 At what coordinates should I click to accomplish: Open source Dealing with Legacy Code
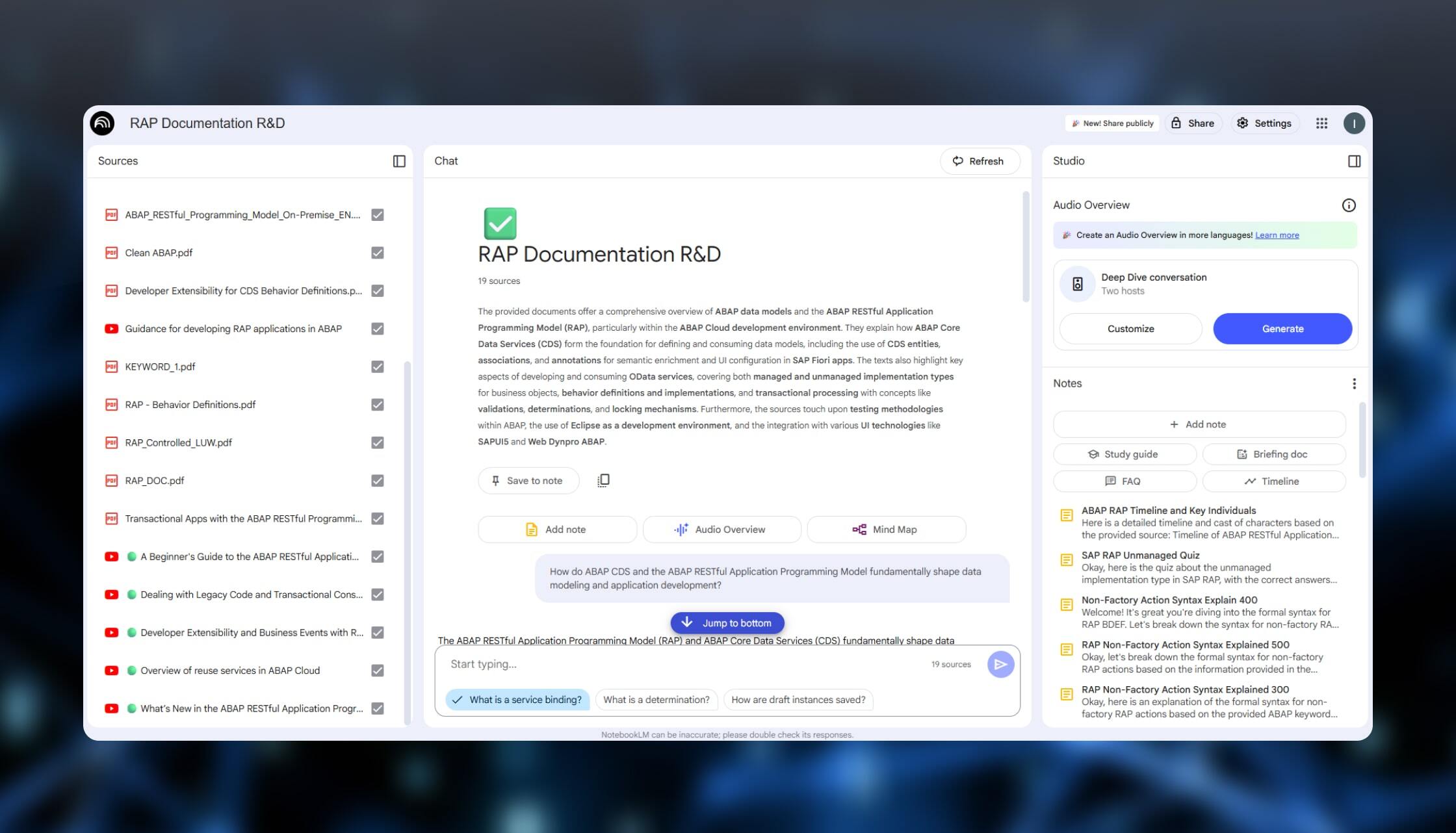252,595
